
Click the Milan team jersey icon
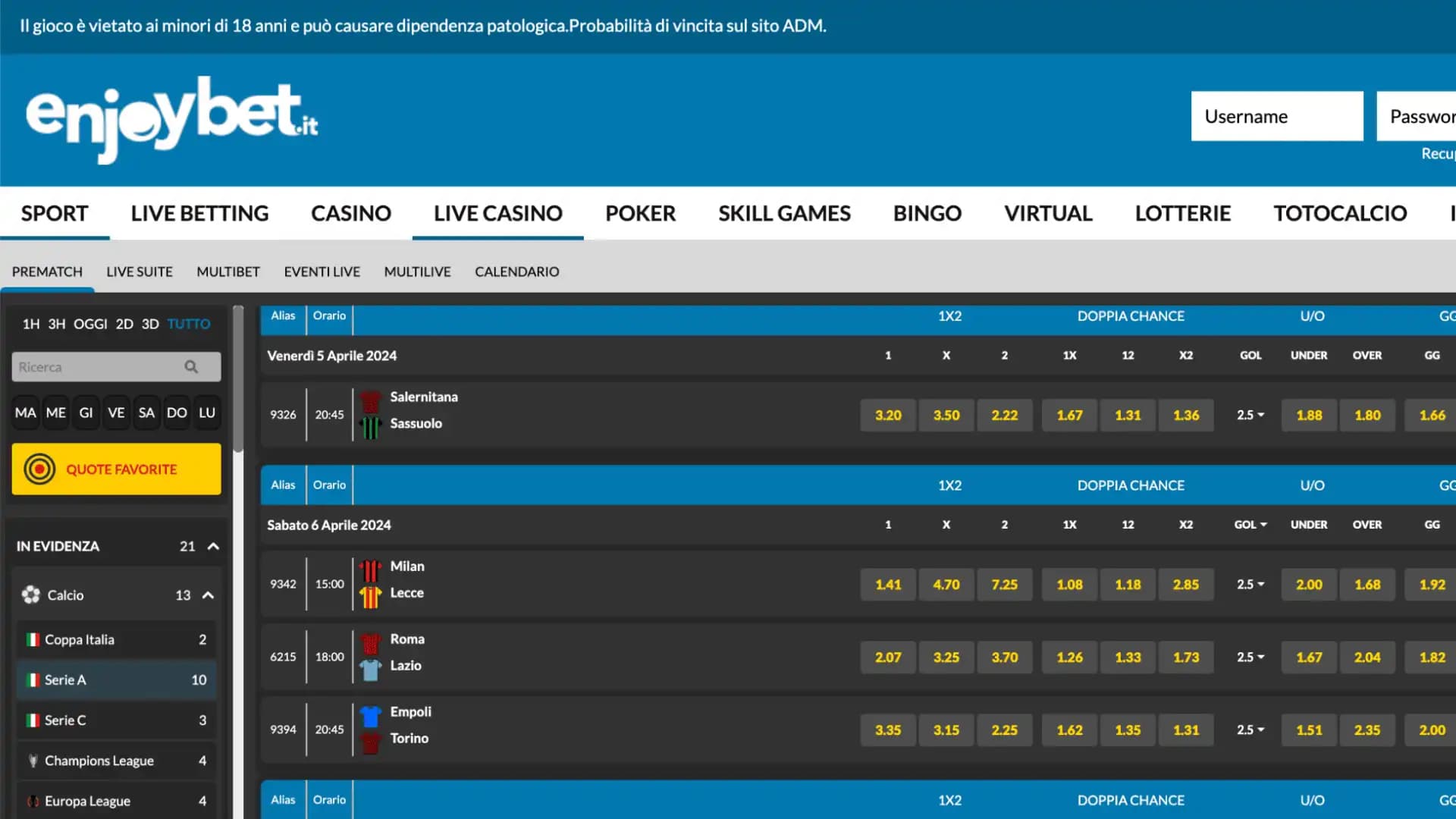click(370, 569)
